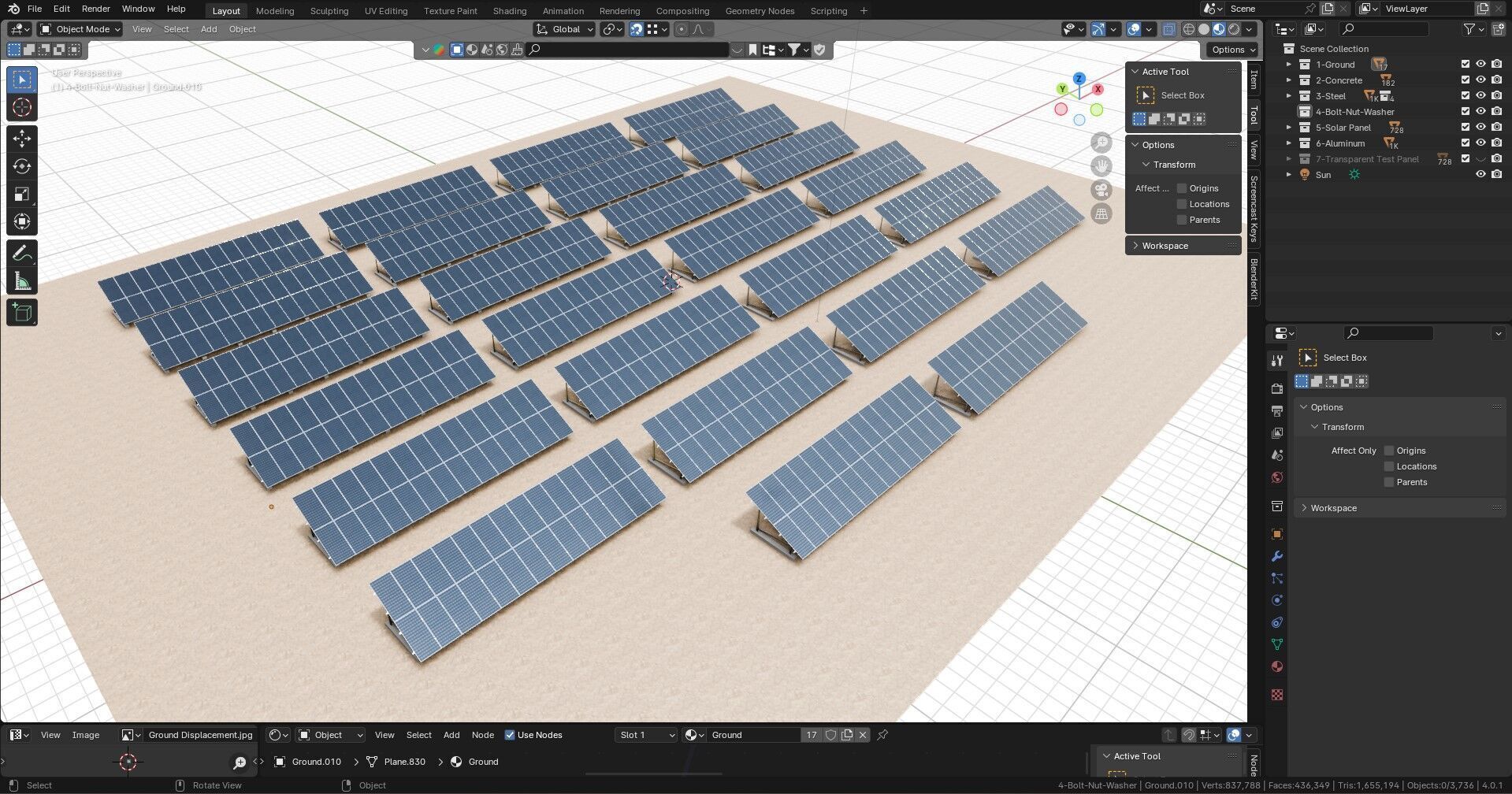Click the Ground.010 breadcrumb in shader editor
Screen dimensions: 1512x794
307,762
